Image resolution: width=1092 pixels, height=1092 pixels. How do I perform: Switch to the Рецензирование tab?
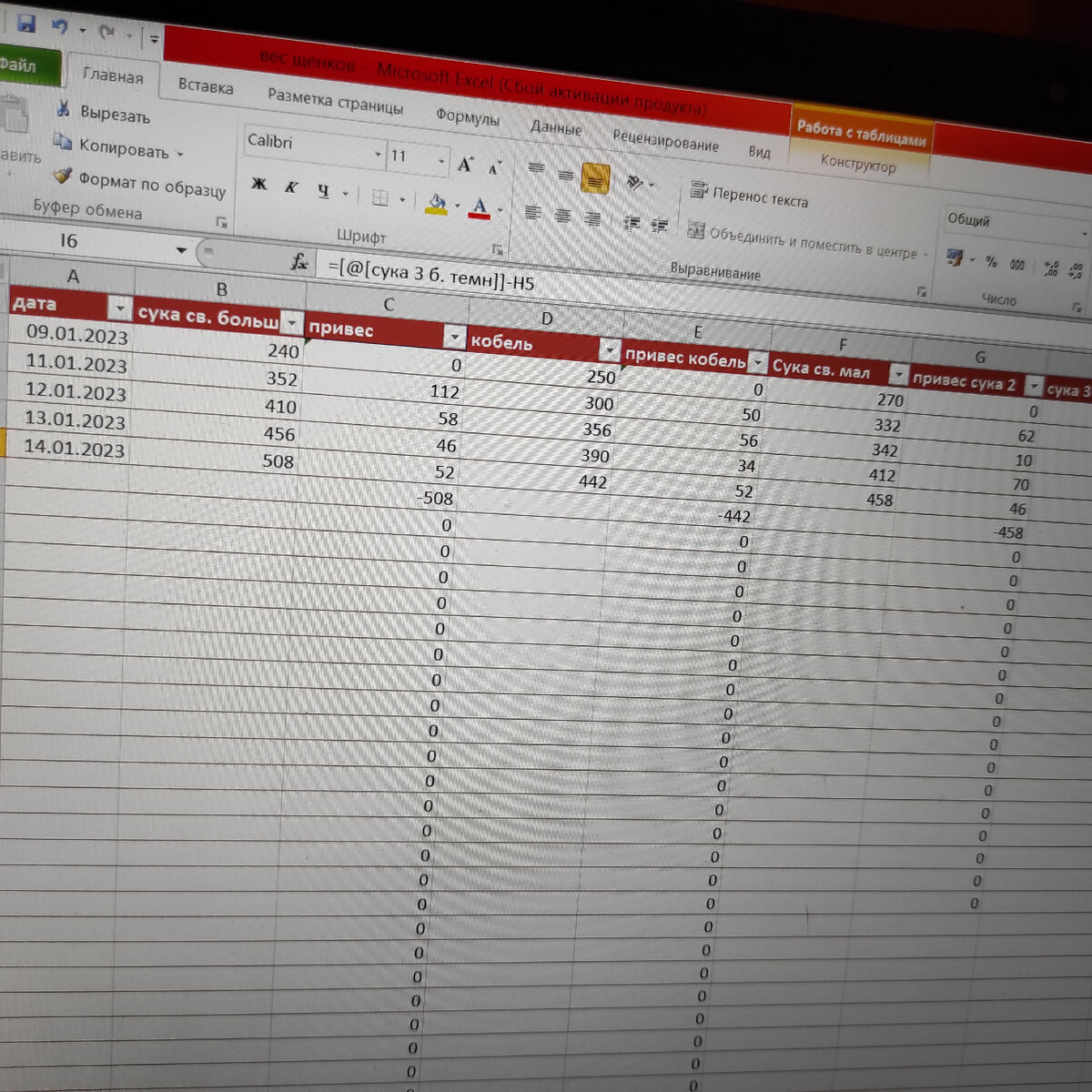[665, 139]
